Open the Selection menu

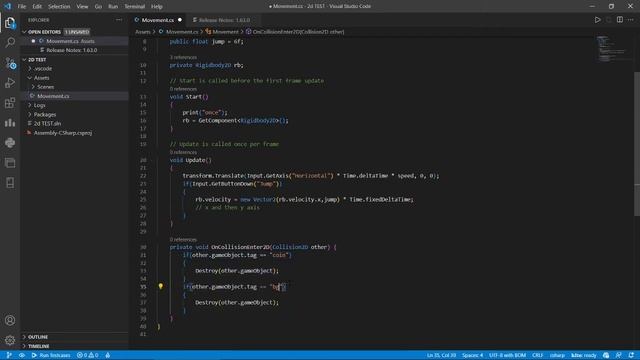[x=59, y=6]
